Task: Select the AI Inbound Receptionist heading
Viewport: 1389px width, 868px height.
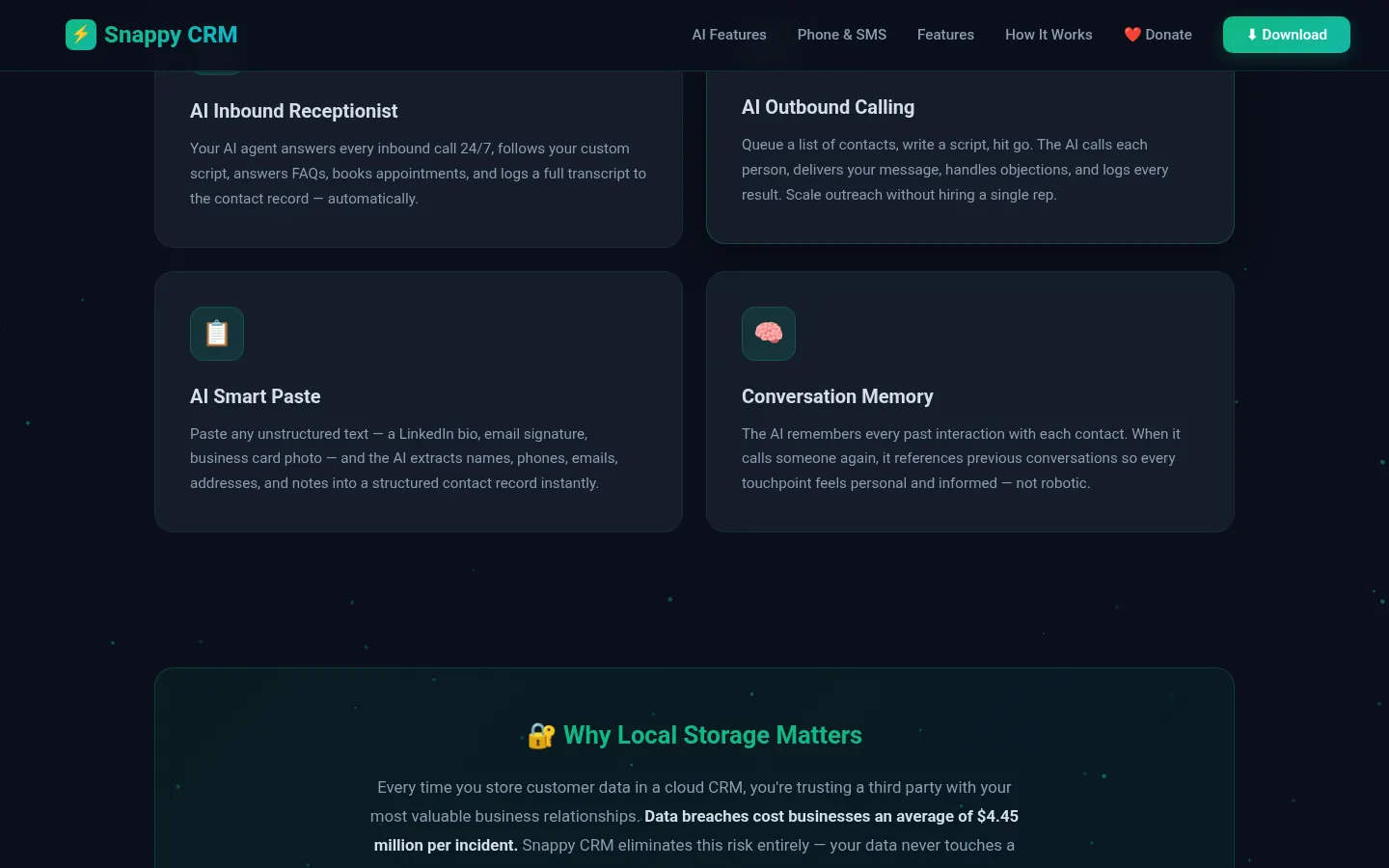Action: coord(294,111)
